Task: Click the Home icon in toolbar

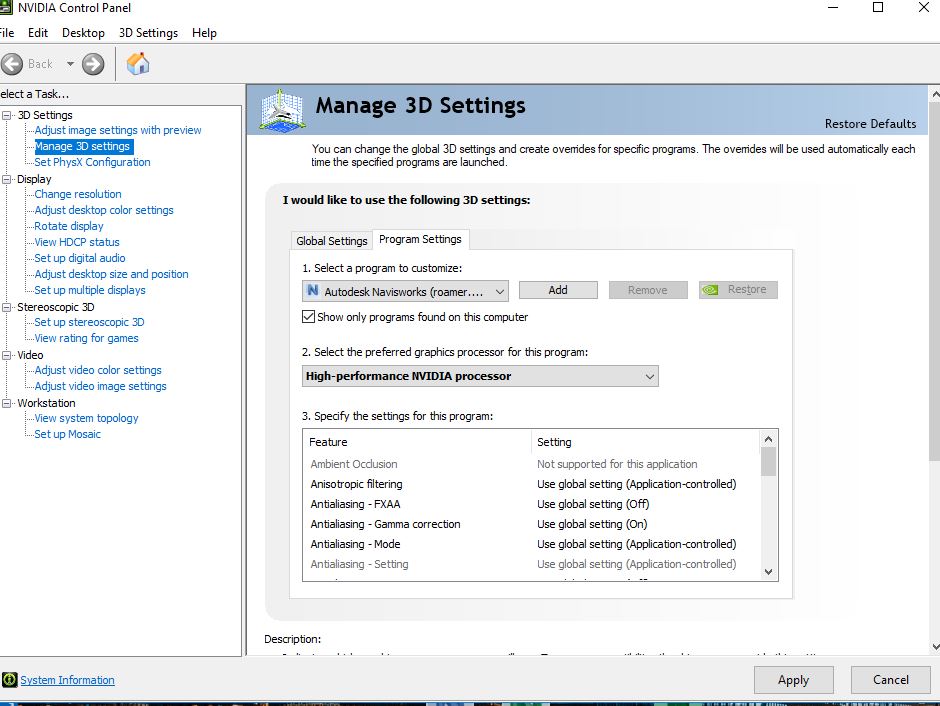Action: pyautogui.click(x=138, y=64)
